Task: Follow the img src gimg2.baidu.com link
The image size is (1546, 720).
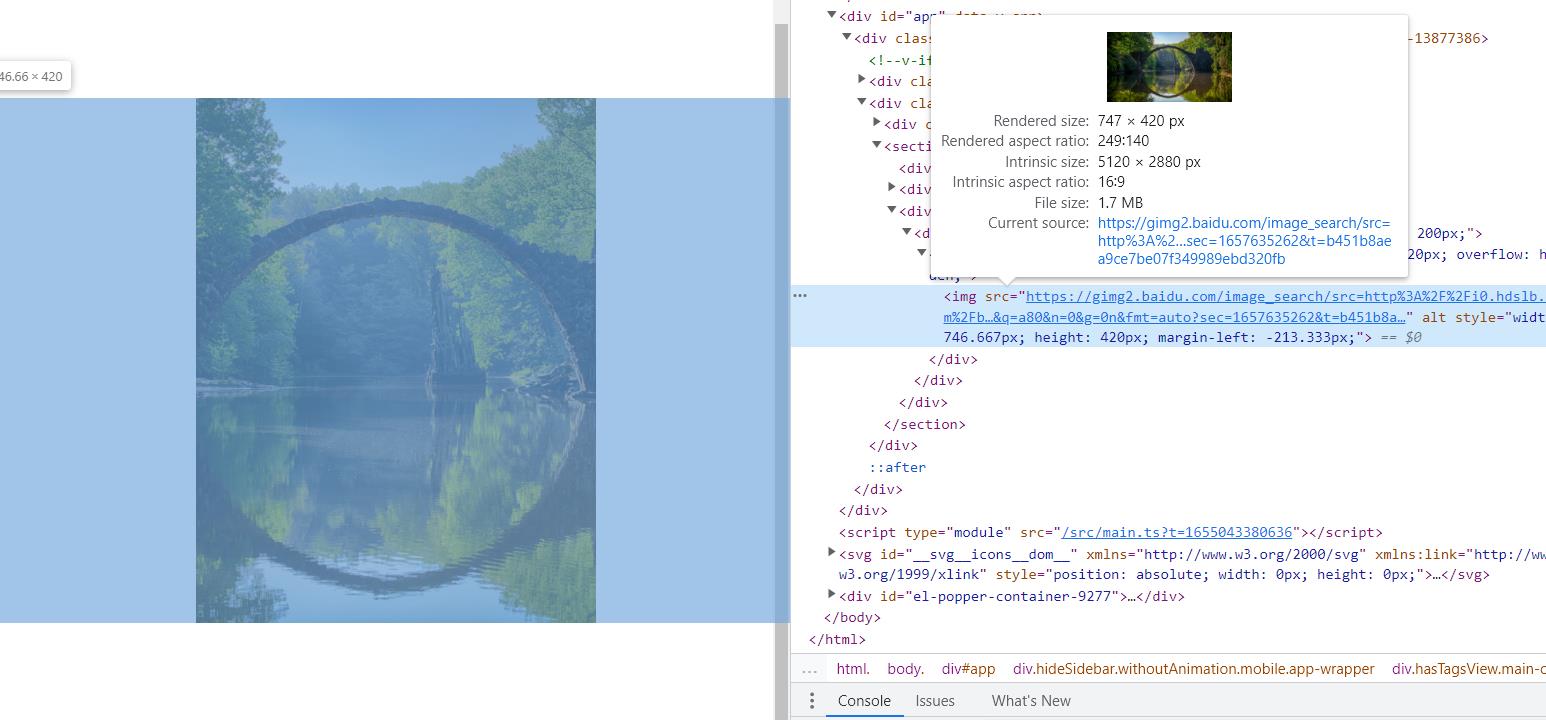Action: point(1285,306)
